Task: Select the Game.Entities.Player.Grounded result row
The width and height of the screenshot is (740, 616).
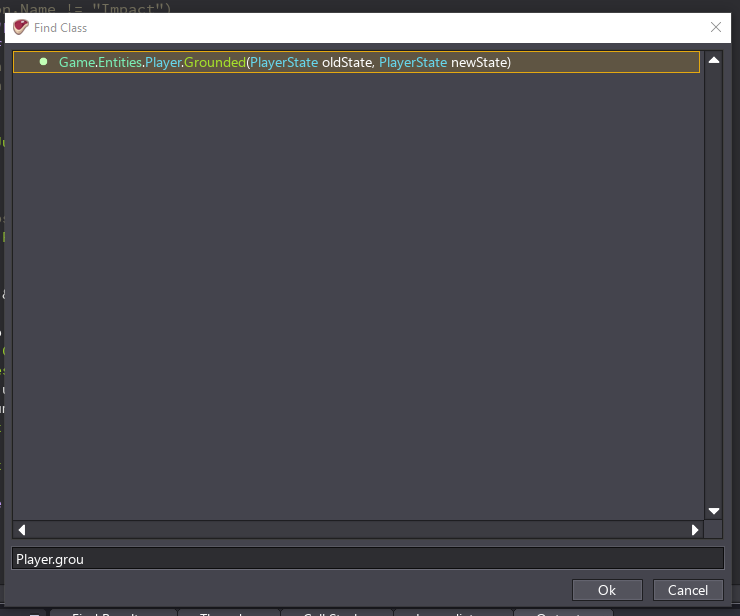Action: click(356, 62)
